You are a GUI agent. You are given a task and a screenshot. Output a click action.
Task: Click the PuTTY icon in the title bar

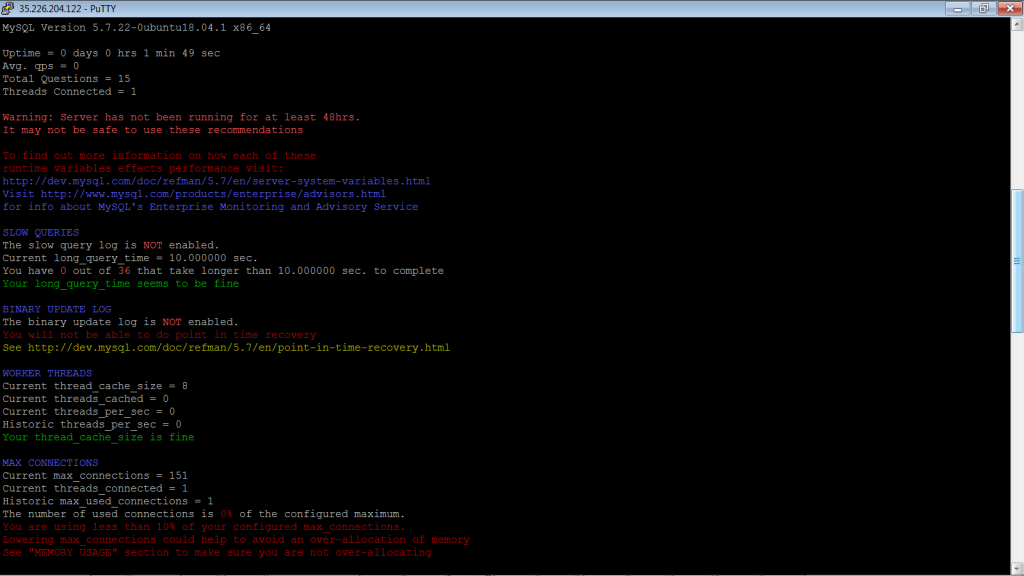[9, 8]
